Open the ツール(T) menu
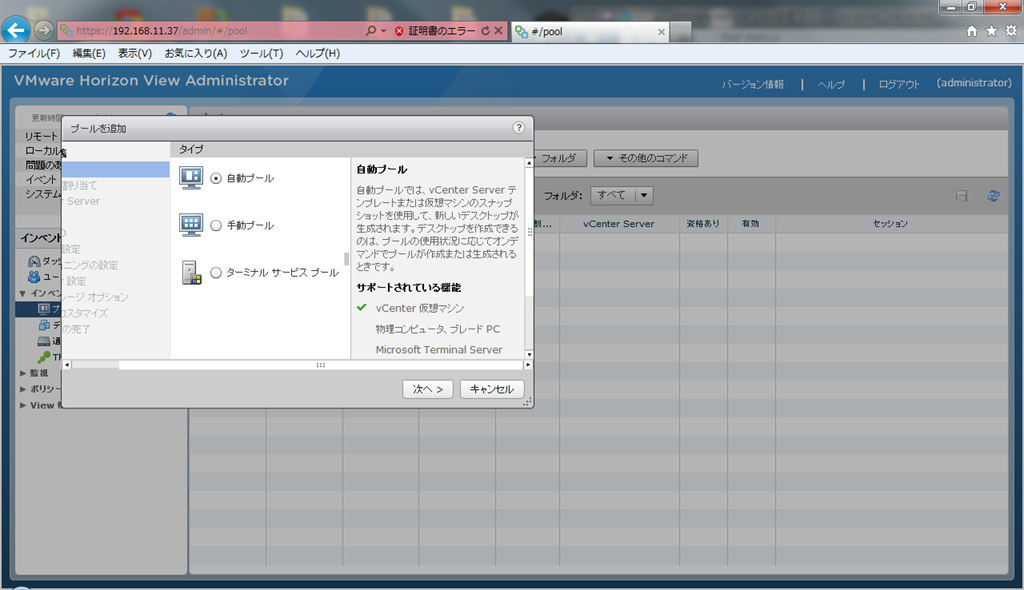1024x590 pixels. 261,54
